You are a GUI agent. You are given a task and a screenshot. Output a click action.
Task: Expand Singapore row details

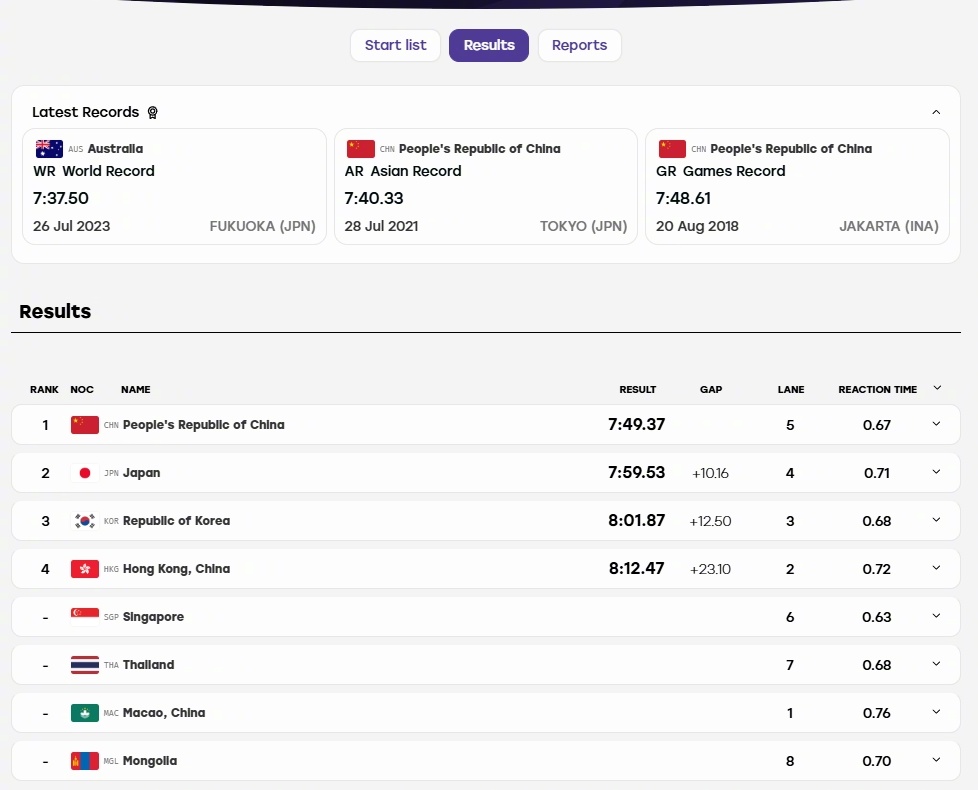tap(936, 616)
